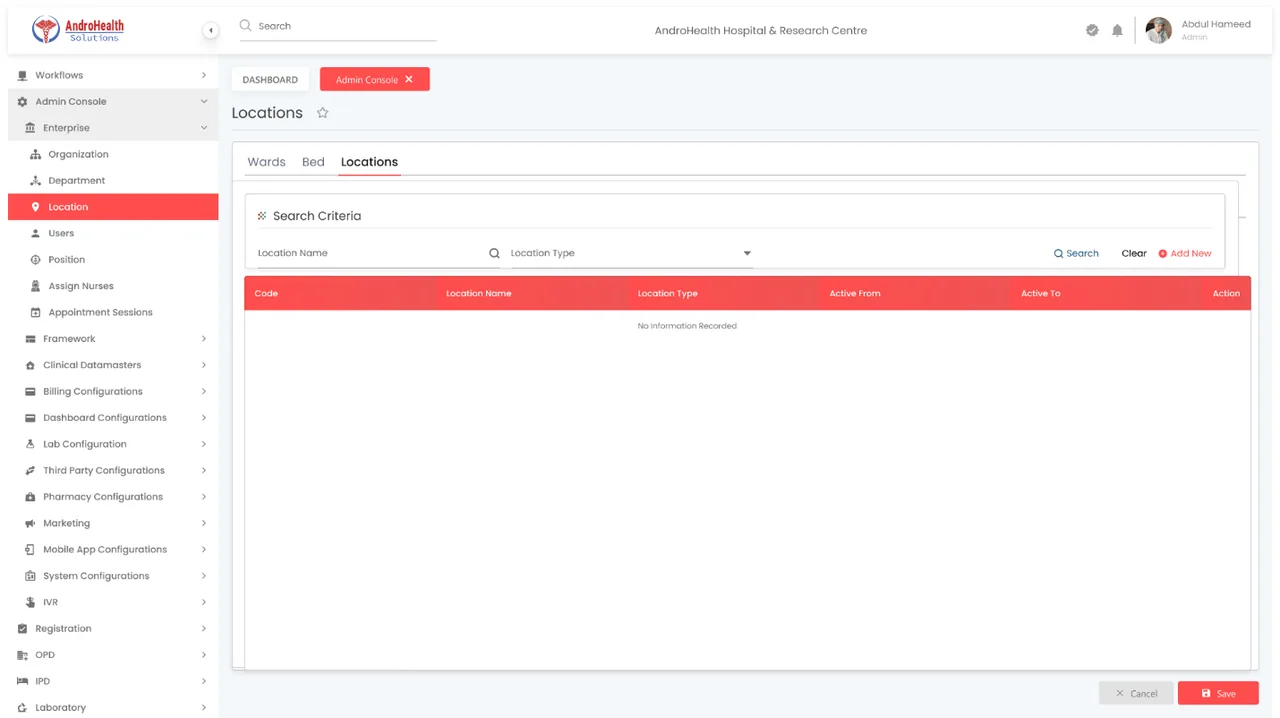Expand the Workflows menu chevron

[x=204, y=75]
